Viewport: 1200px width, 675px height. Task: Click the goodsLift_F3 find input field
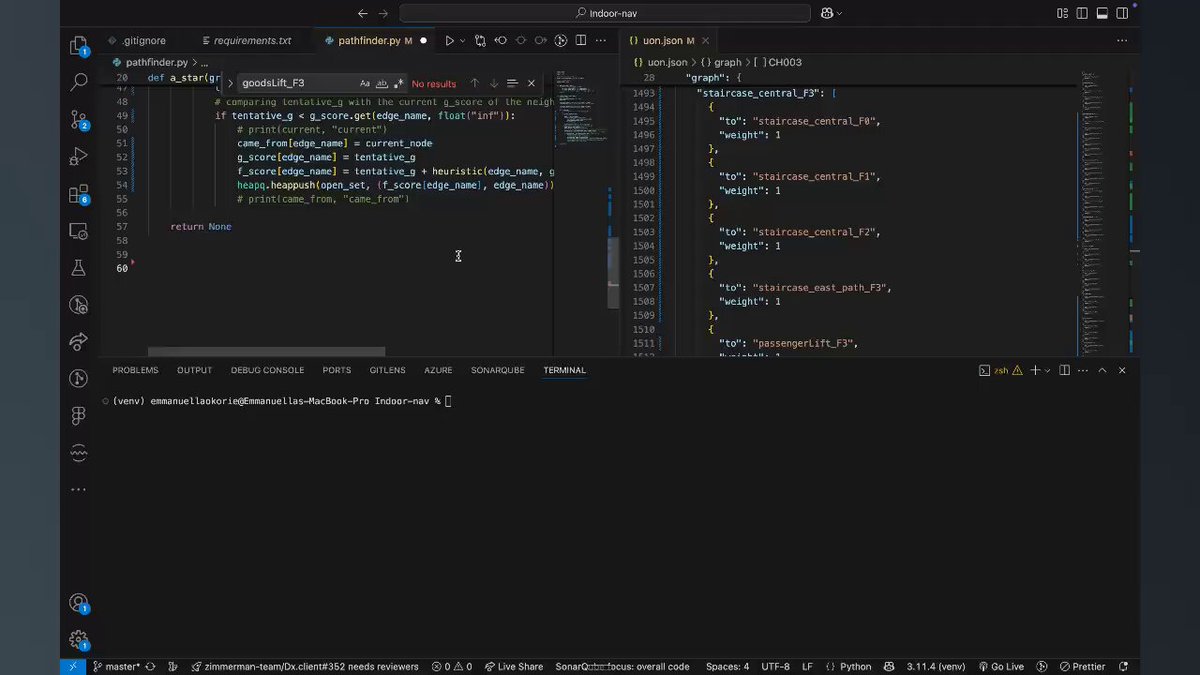point(298,84)
